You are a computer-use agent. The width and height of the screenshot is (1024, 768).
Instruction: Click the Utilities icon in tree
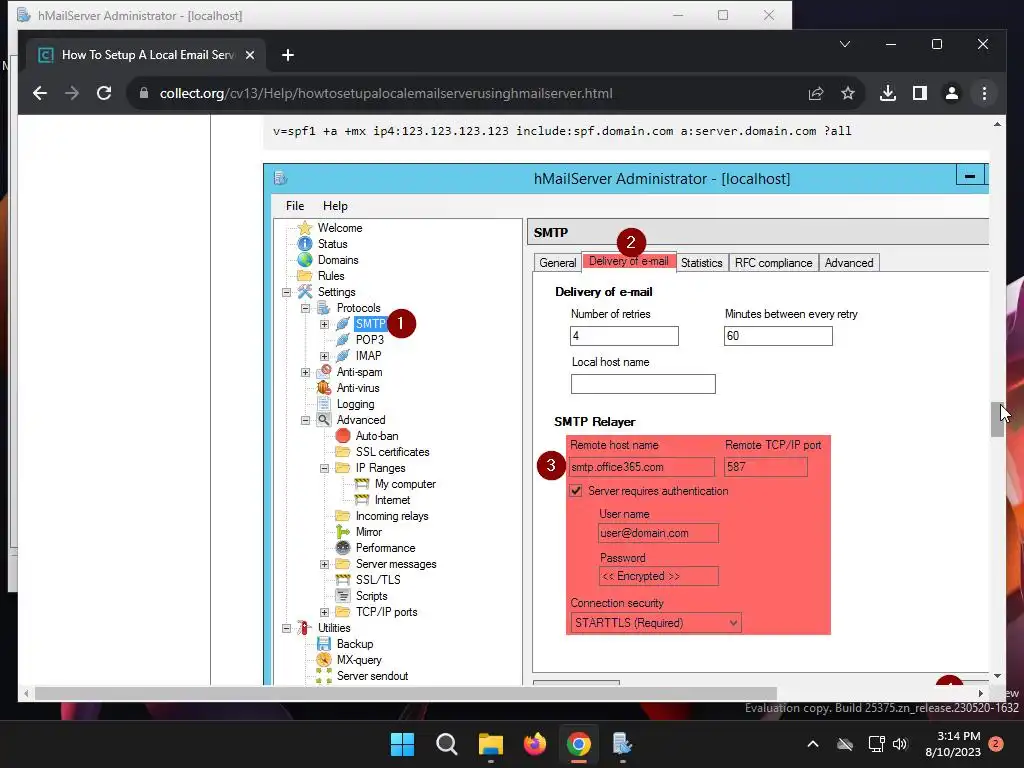305,628
